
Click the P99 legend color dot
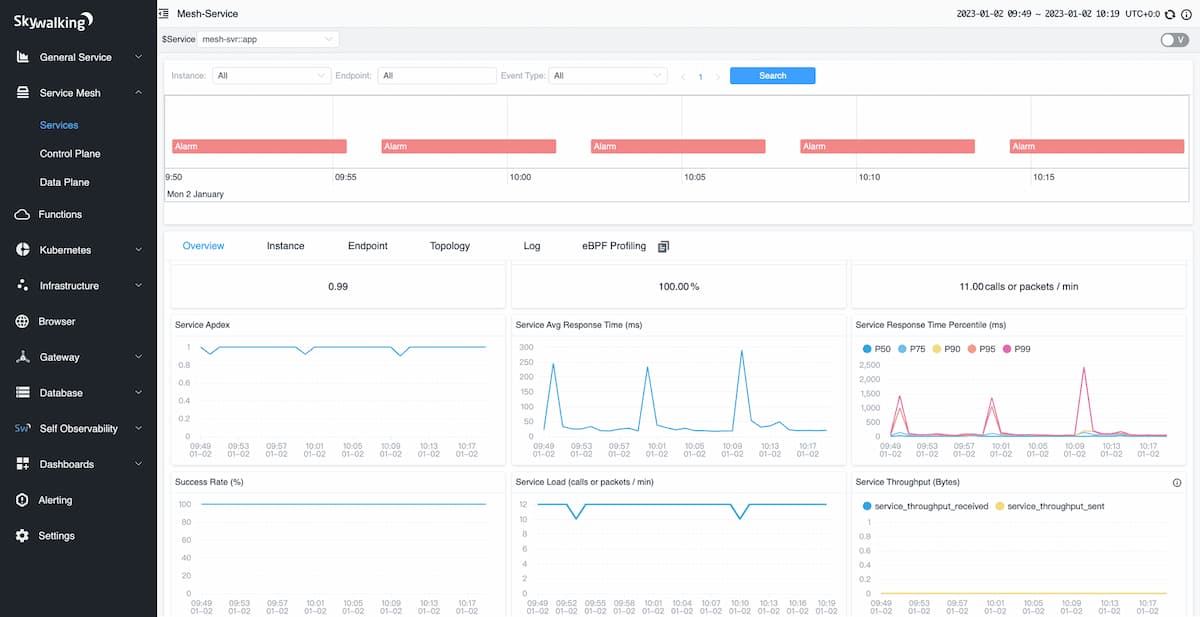click(1007, 349)
